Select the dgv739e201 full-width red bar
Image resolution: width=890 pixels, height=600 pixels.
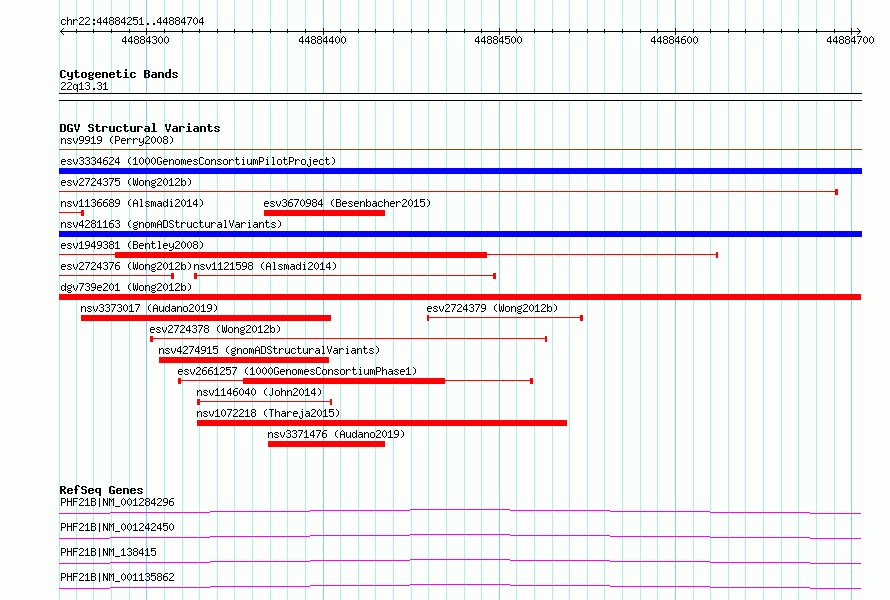(460, 297)
